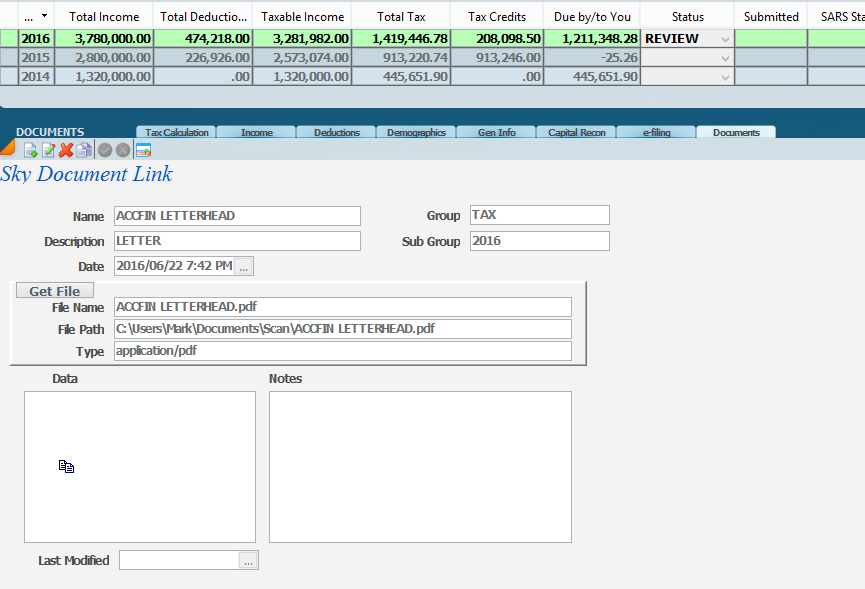Click the form view toolbar icon
Image resolution: width=865 pixels, height=589 pixels.
tap(143, 150)
